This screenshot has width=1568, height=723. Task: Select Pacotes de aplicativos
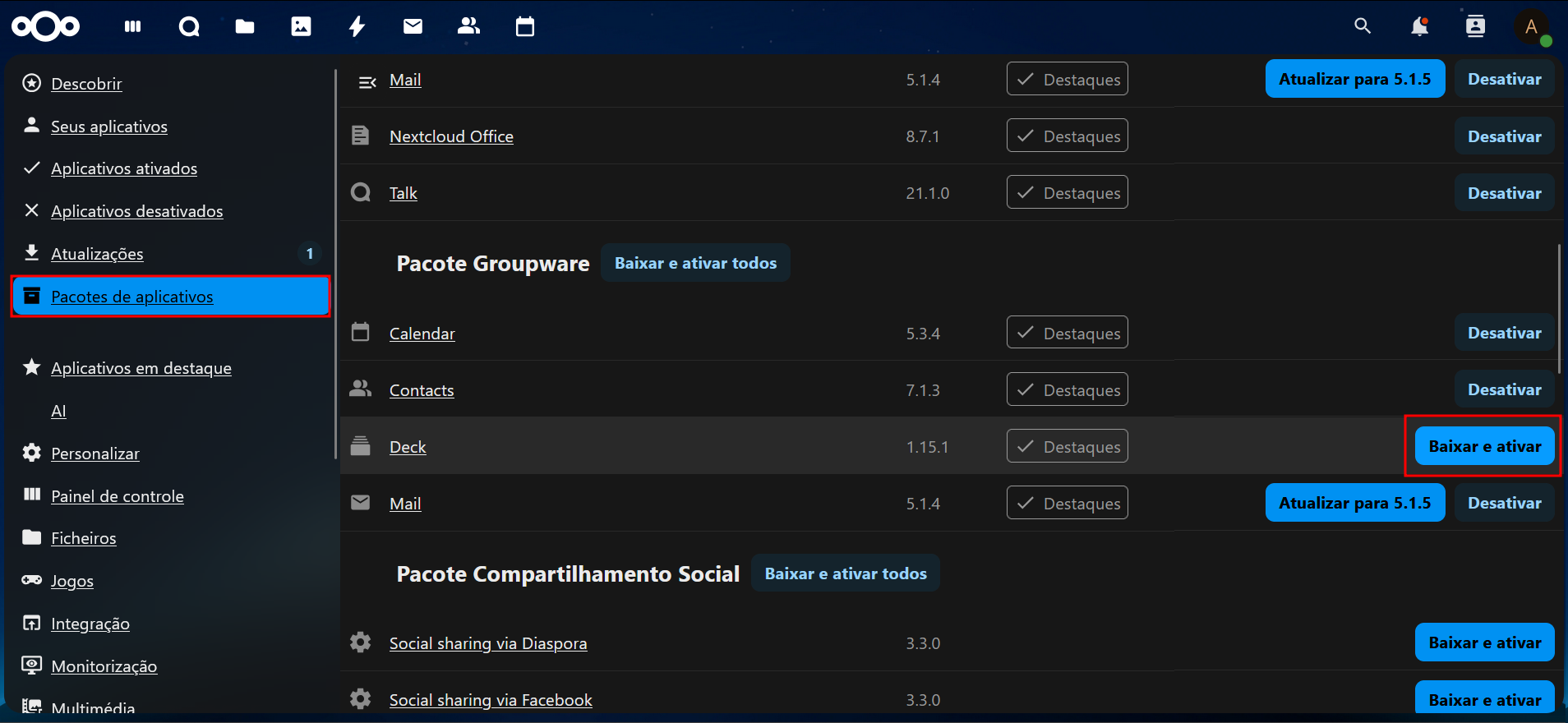click(x=172, y=297)
